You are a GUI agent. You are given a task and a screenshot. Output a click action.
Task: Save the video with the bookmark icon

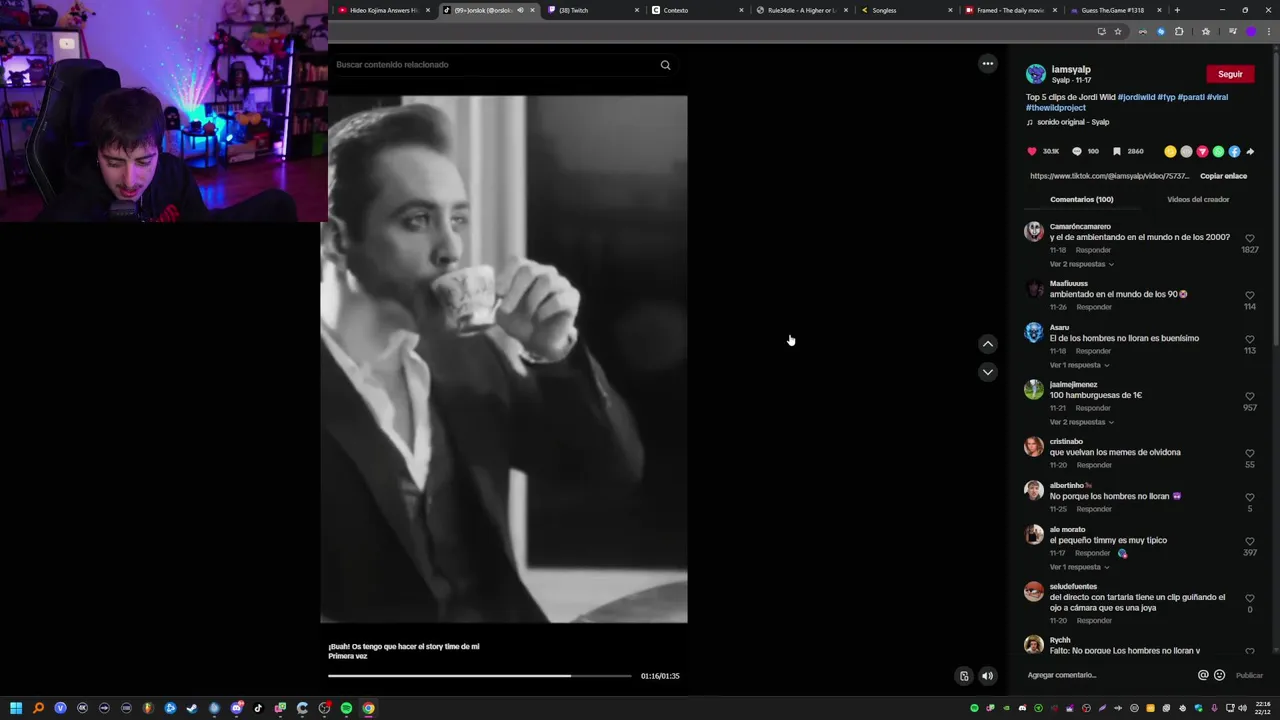click(x=1116, y=151)
